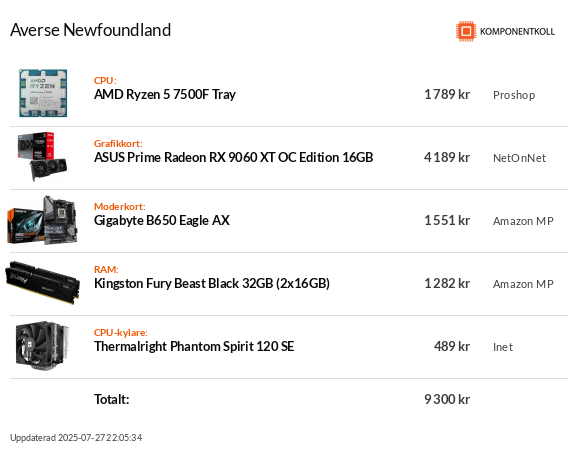Open Kingston Fury Beast Black 32GB link
Screen dimensions: 577x451
212,284
